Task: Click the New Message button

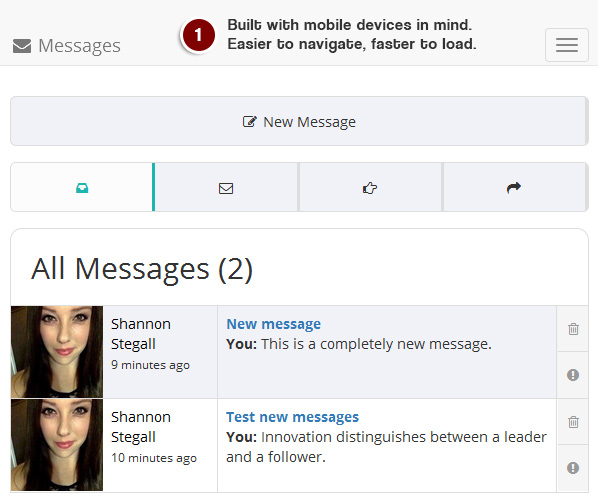Action: (x=299, y=121)
